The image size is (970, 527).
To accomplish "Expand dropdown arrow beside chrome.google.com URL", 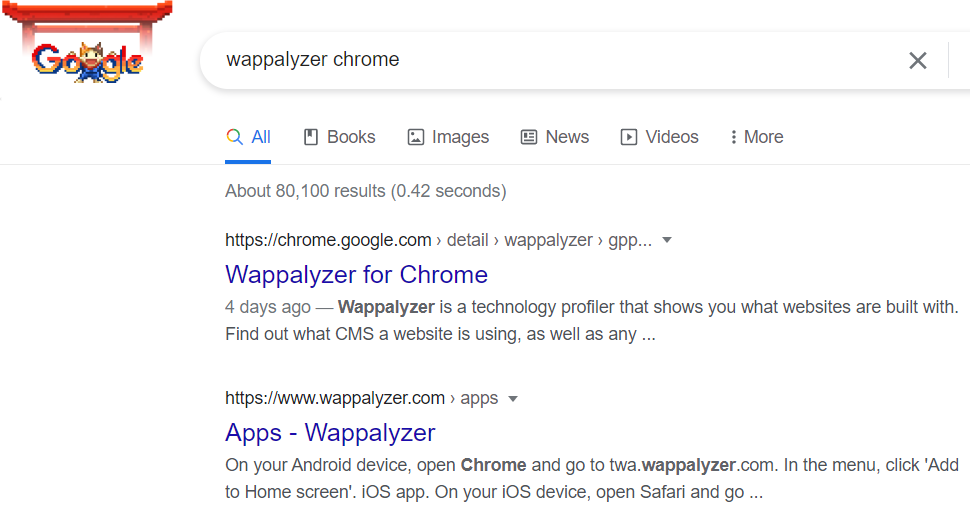I will tap(667, 240).
